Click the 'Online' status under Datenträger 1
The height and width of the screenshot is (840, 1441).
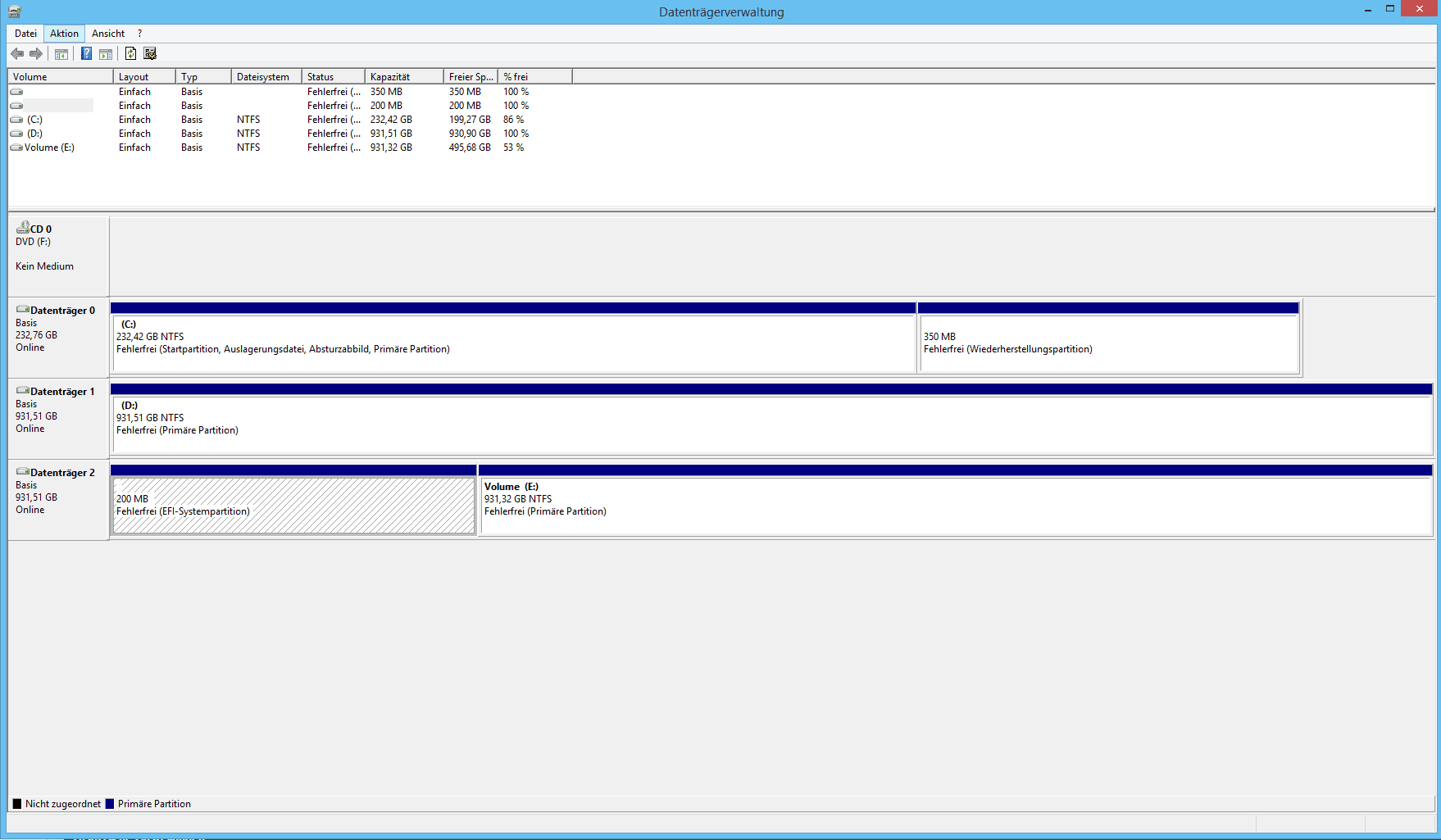[x=30, y=429]
